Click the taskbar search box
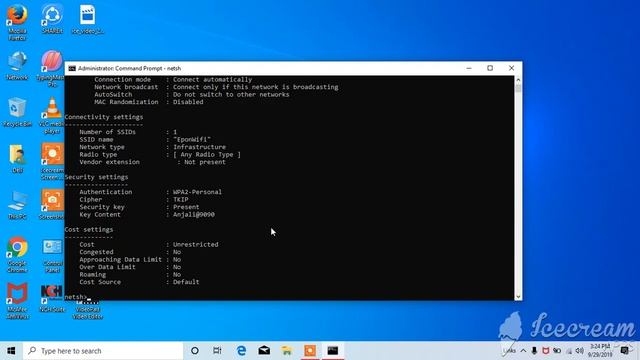Screen dimensions: 640x360 point(103,351)
